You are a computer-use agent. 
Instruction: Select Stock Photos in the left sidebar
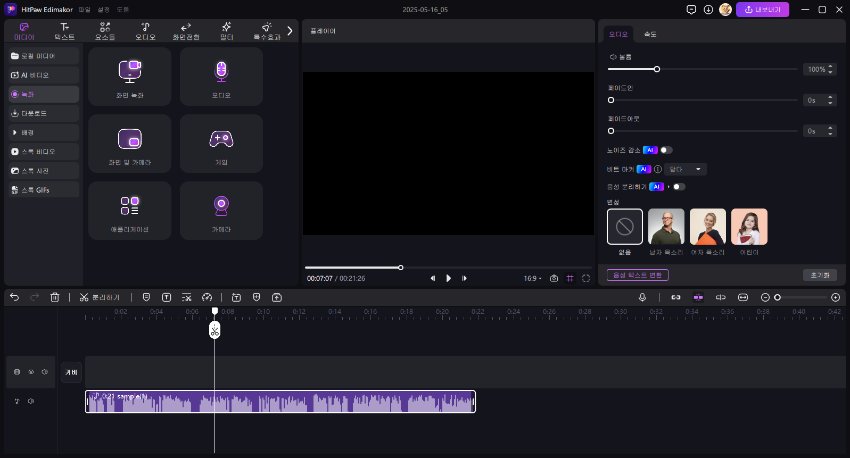43,171
